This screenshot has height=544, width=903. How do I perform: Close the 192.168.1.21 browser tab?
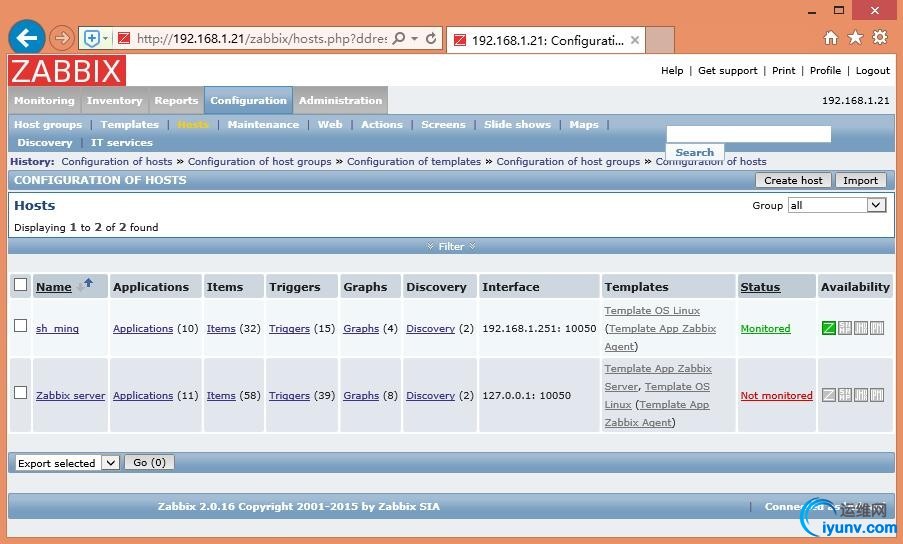coord(635,40)
